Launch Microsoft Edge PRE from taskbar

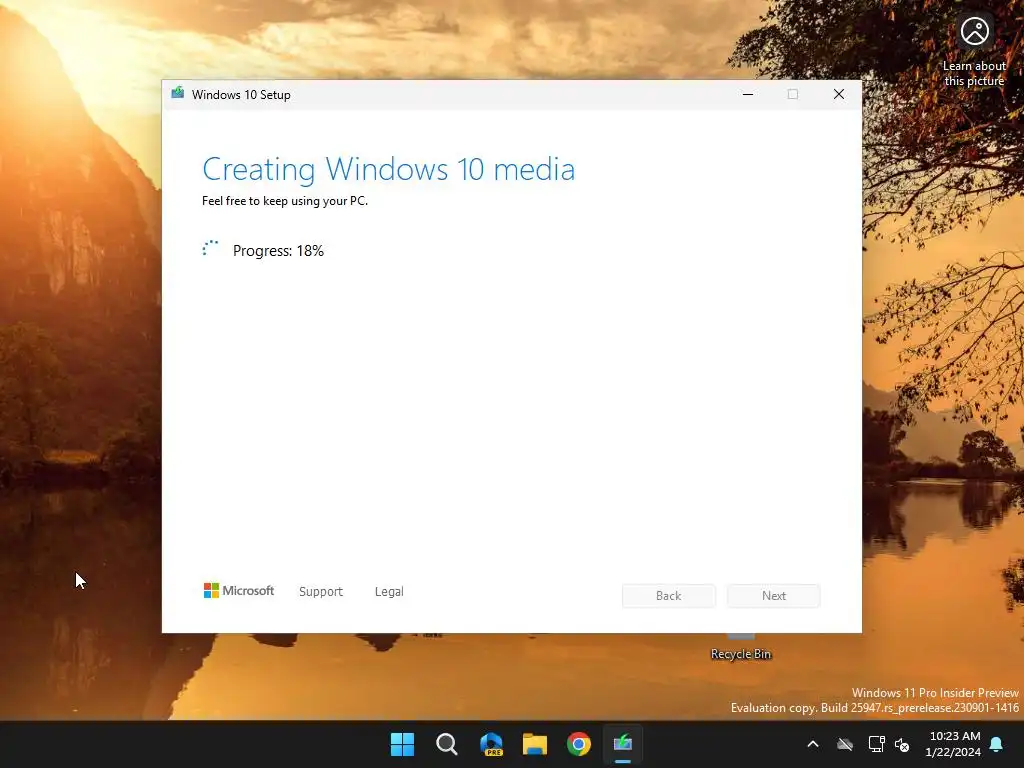(x=491, y=744)
